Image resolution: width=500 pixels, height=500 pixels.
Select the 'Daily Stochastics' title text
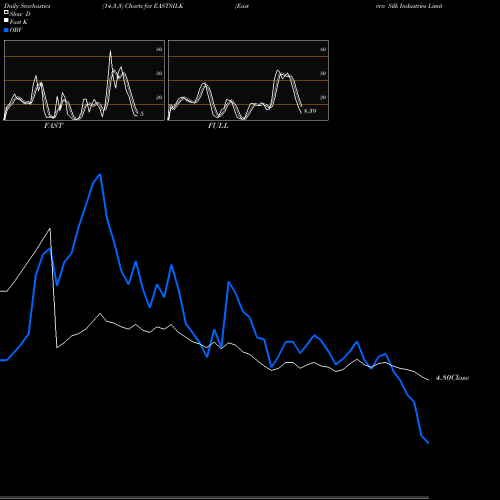pyautogui.click(x=27, y=6)
